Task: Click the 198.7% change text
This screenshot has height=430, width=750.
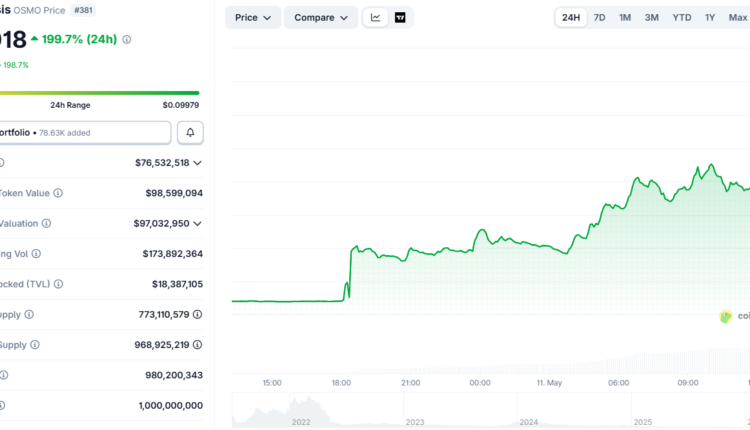Action: 16,65
